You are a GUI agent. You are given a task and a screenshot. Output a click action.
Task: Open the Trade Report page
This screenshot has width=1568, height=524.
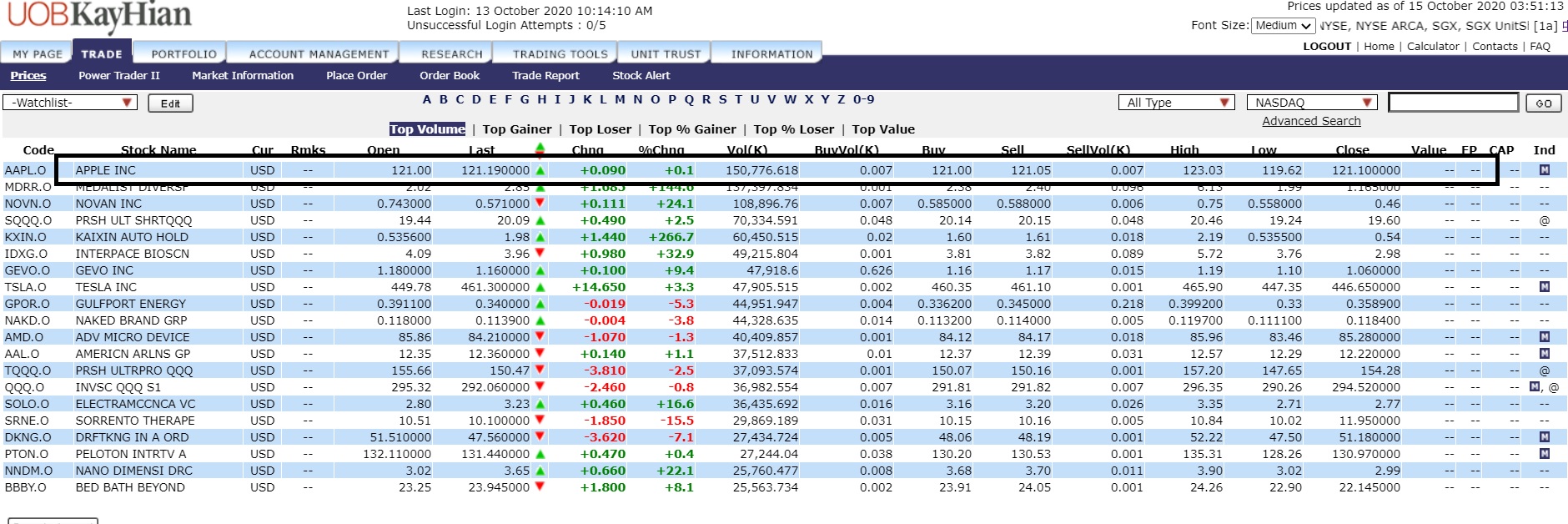click(x=545, y=75)
